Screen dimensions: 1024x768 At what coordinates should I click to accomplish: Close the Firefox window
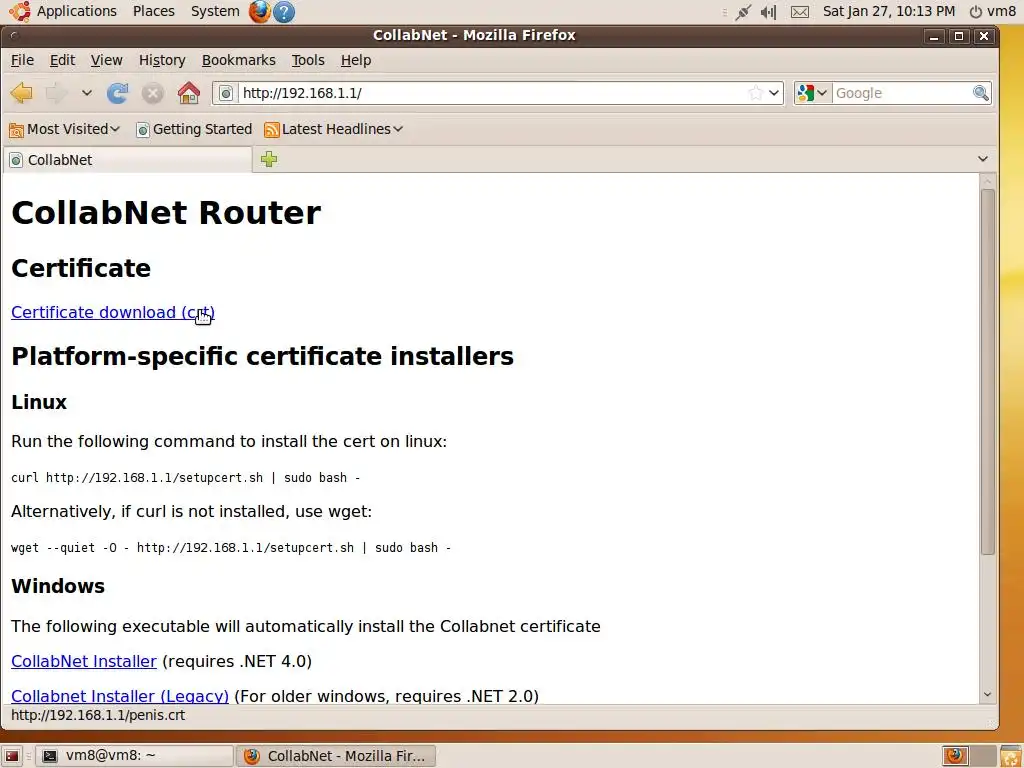pyautogui.click(x=984, y=36)
